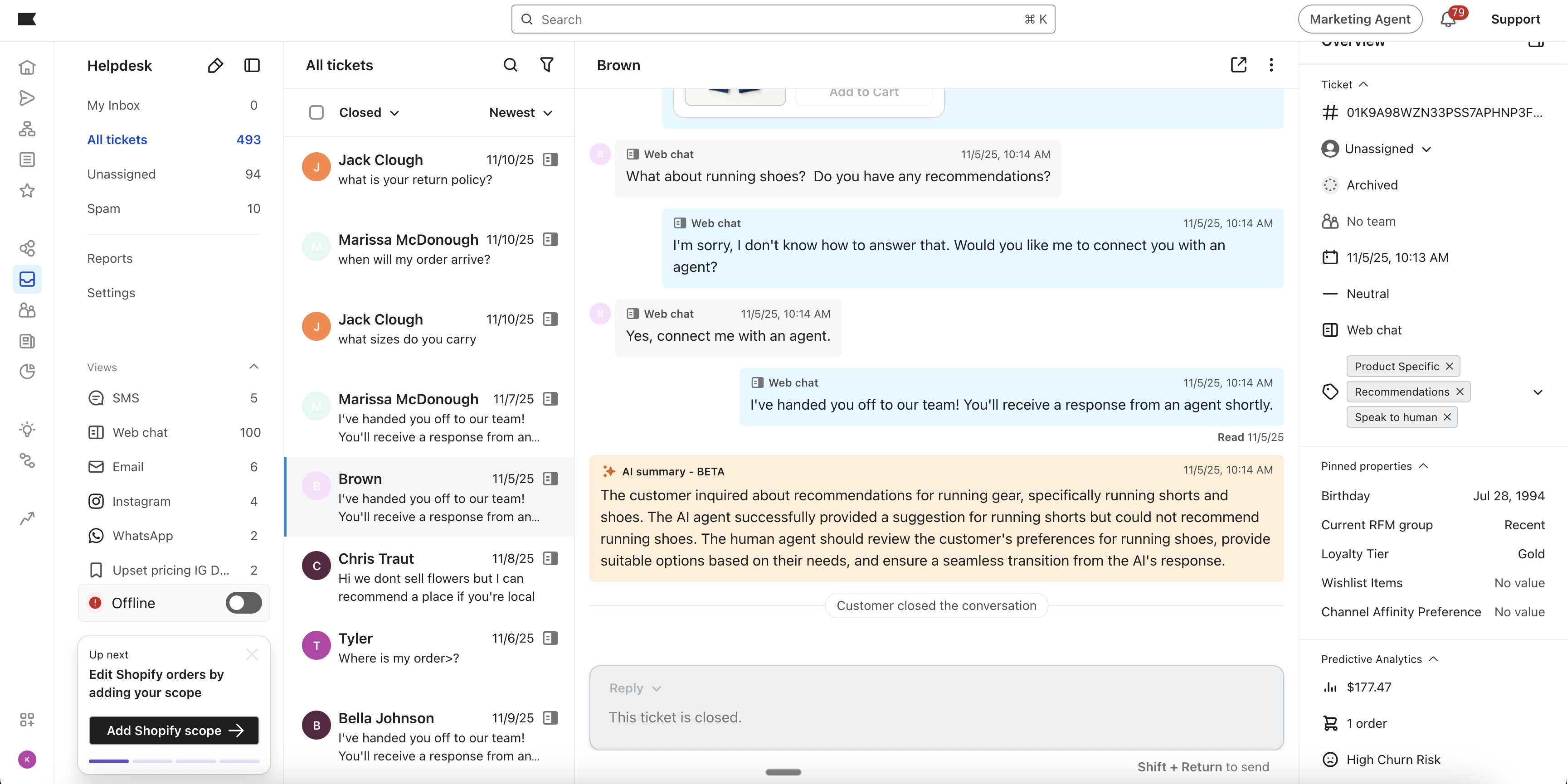Select the Web chat view
The width and height of the screenshot is (1567, 784).
(140, 432)
